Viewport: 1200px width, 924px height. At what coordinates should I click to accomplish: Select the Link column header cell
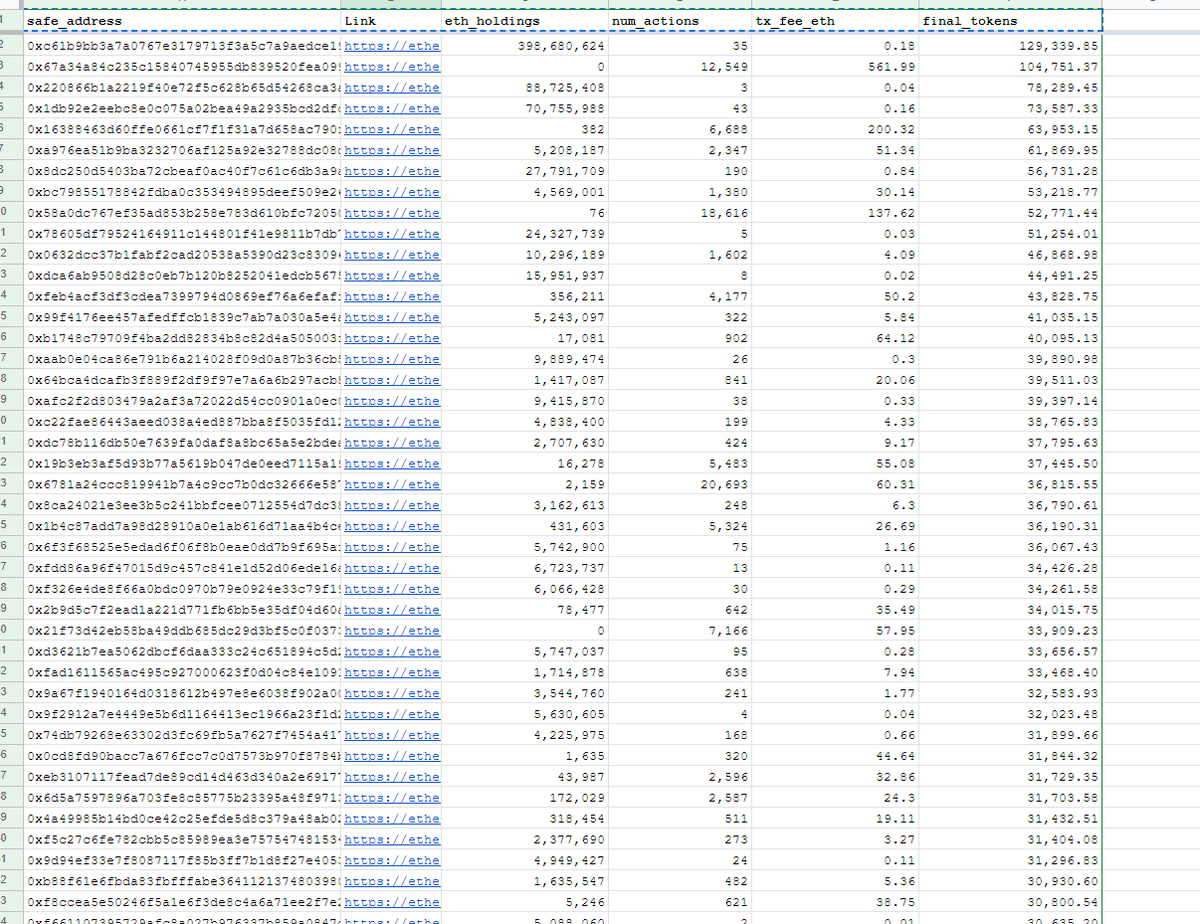click(391, 20)
